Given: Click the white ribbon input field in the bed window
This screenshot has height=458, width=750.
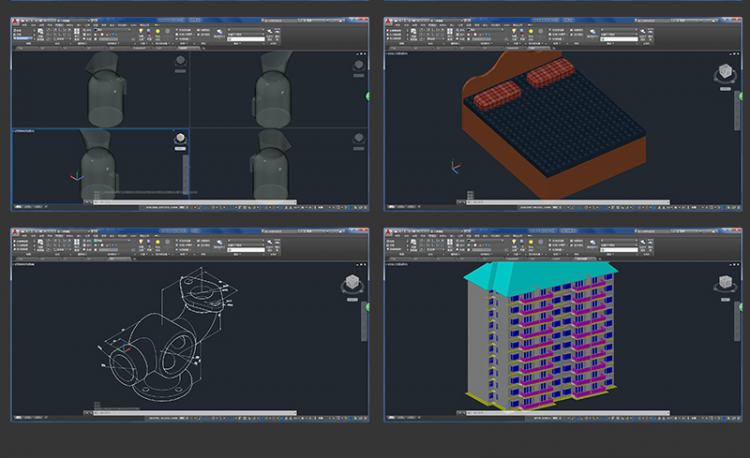Looking at the screenshot, I should coord(619,39).
